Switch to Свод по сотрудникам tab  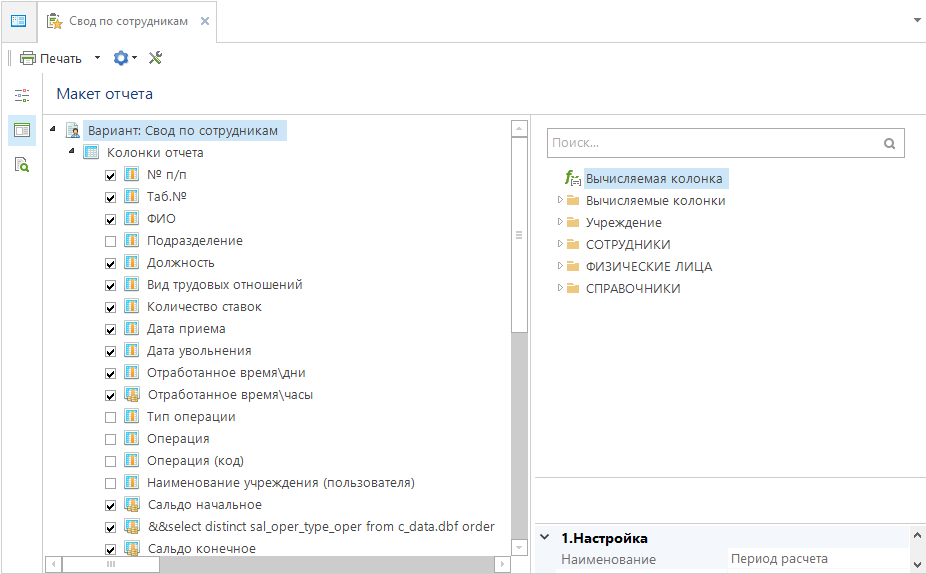[127, 21]
